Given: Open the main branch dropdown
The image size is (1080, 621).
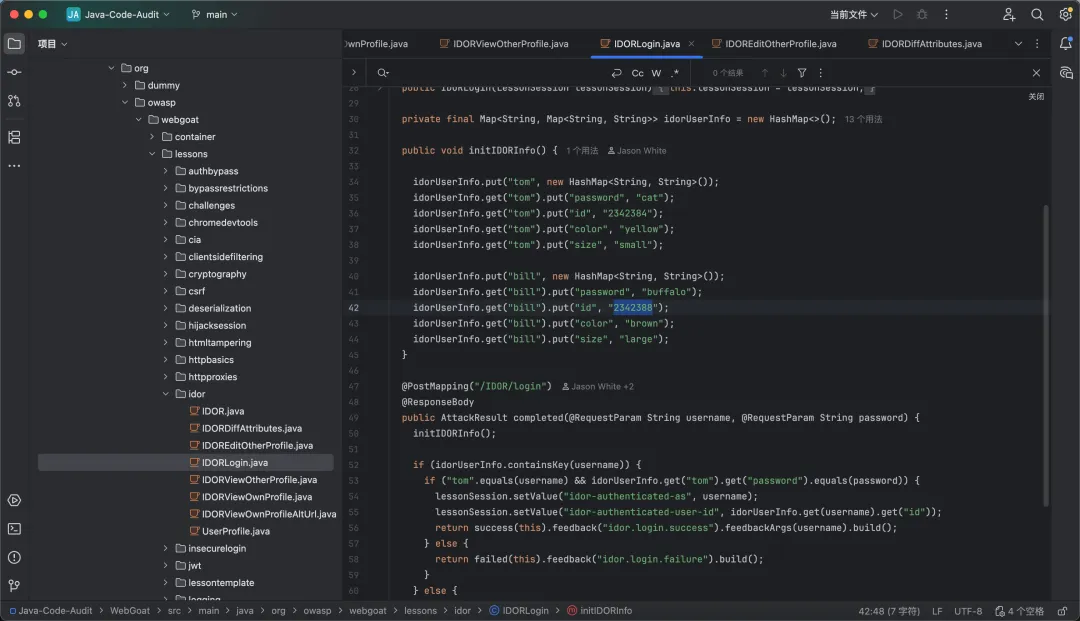Looking at the screenshot, I should [x=215, y=15].
